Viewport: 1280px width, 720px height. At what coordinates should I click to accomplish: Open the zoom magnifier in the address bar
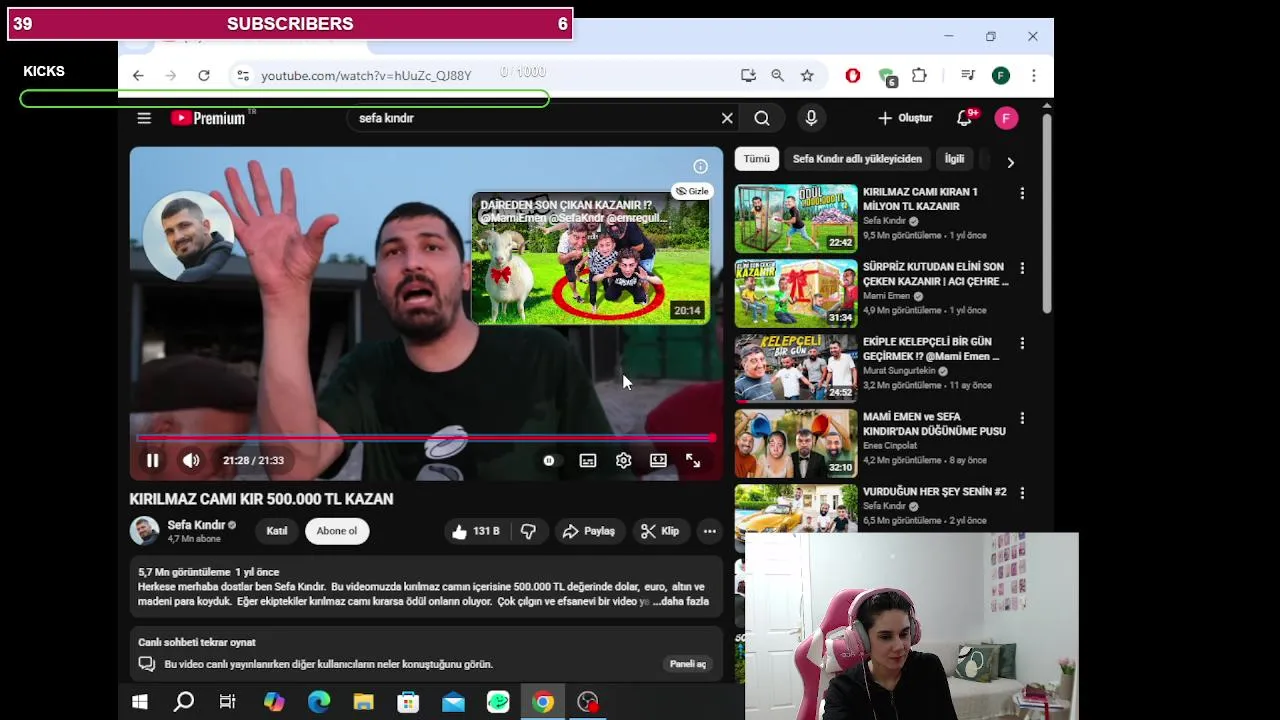[777, 76]
